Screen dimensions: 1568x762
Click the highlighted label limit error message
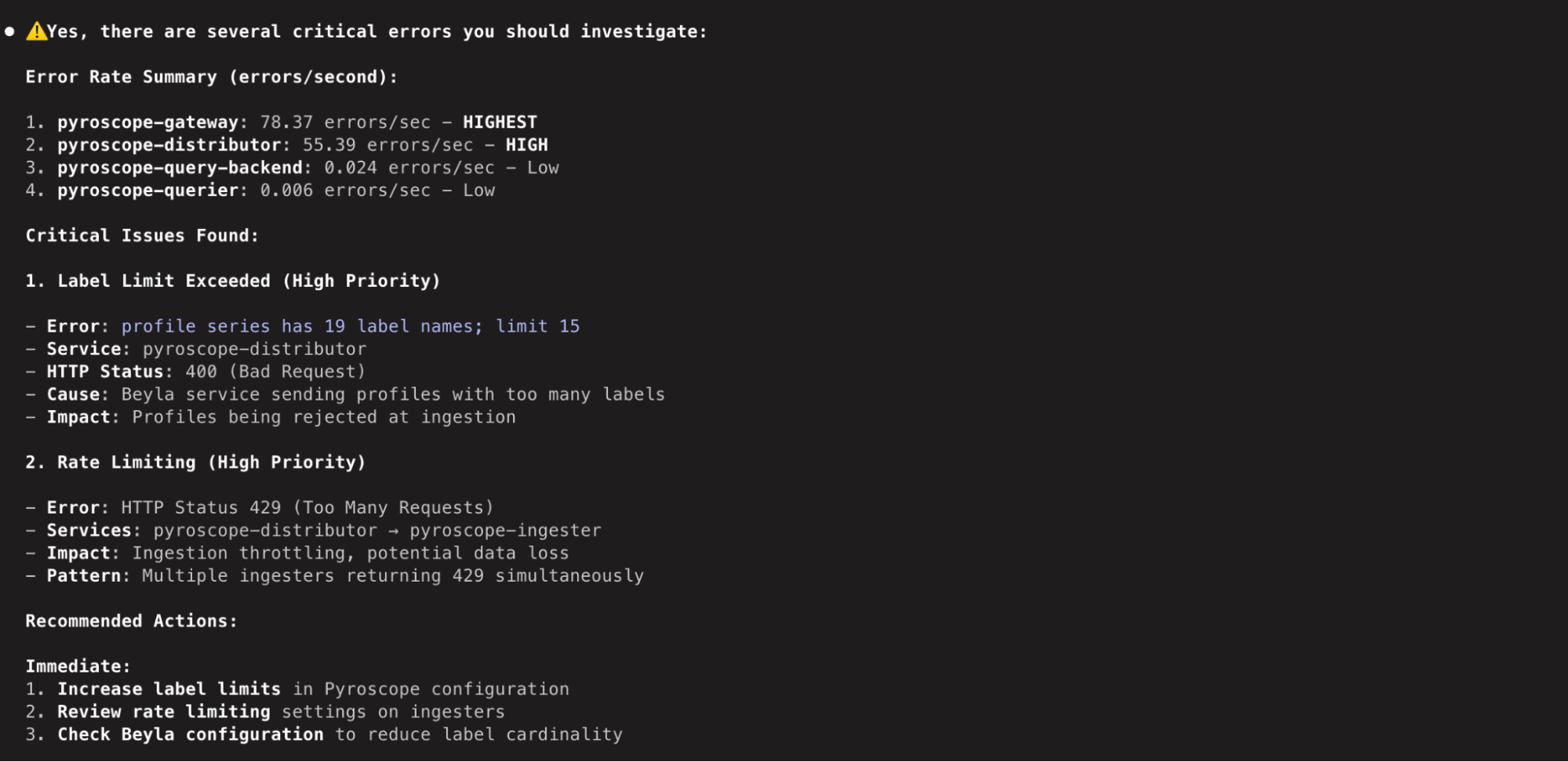[x=351, y=326]
